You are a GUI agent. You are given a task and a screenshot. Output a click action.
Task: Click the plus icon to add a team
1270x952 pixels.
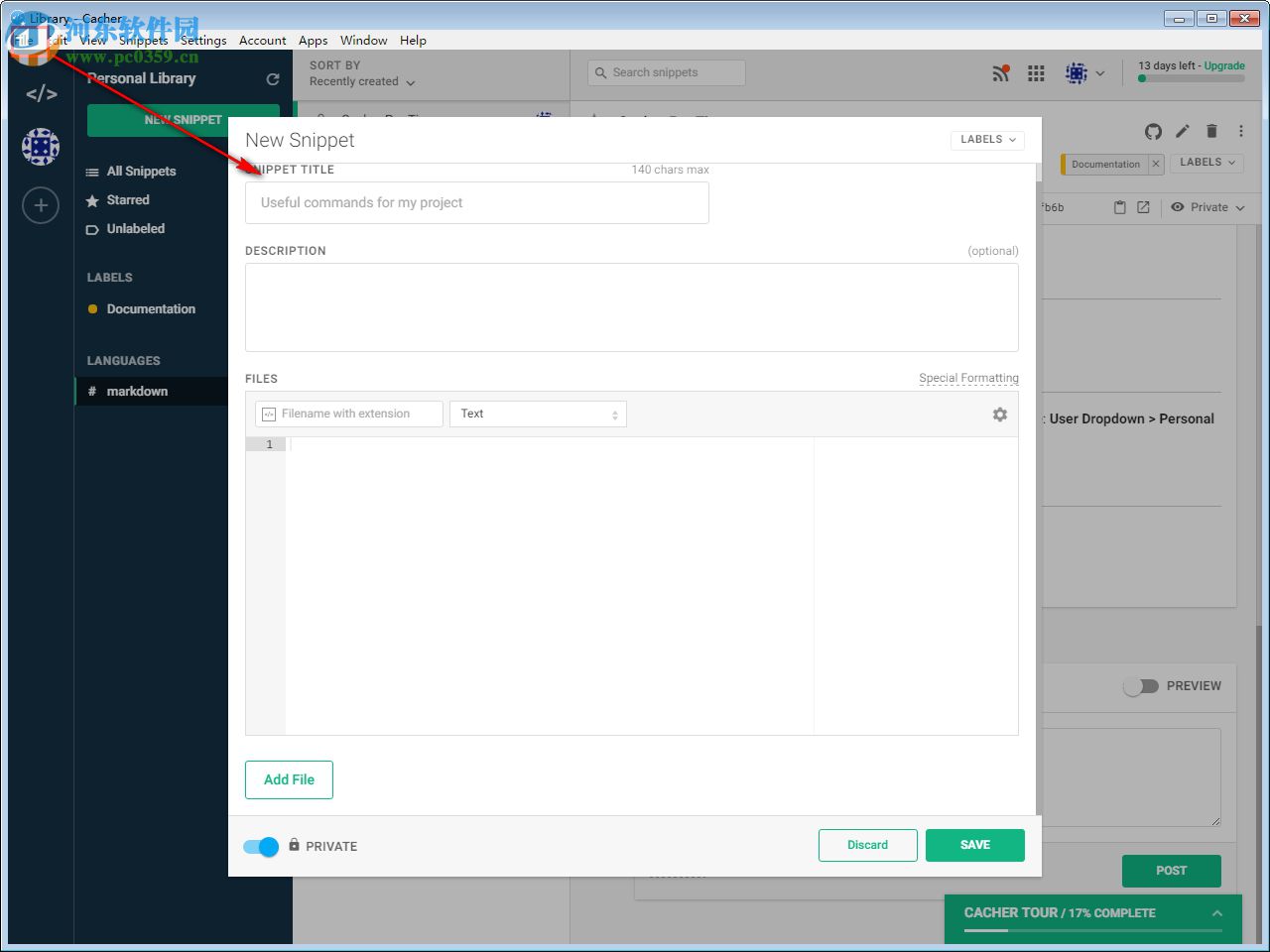pyautogui.click(x=41, y=205)
